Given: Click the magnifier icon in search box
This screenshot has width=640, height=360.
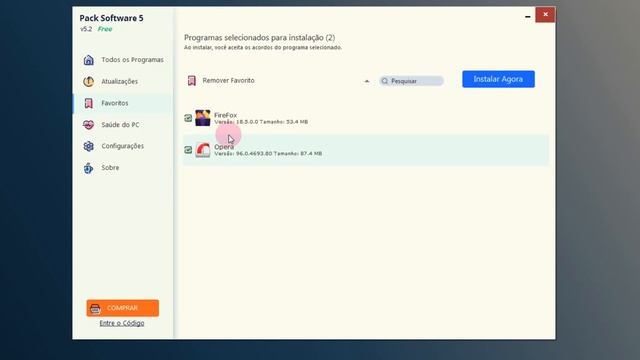Looking at the screenshot, I should [x=384, y=81].
